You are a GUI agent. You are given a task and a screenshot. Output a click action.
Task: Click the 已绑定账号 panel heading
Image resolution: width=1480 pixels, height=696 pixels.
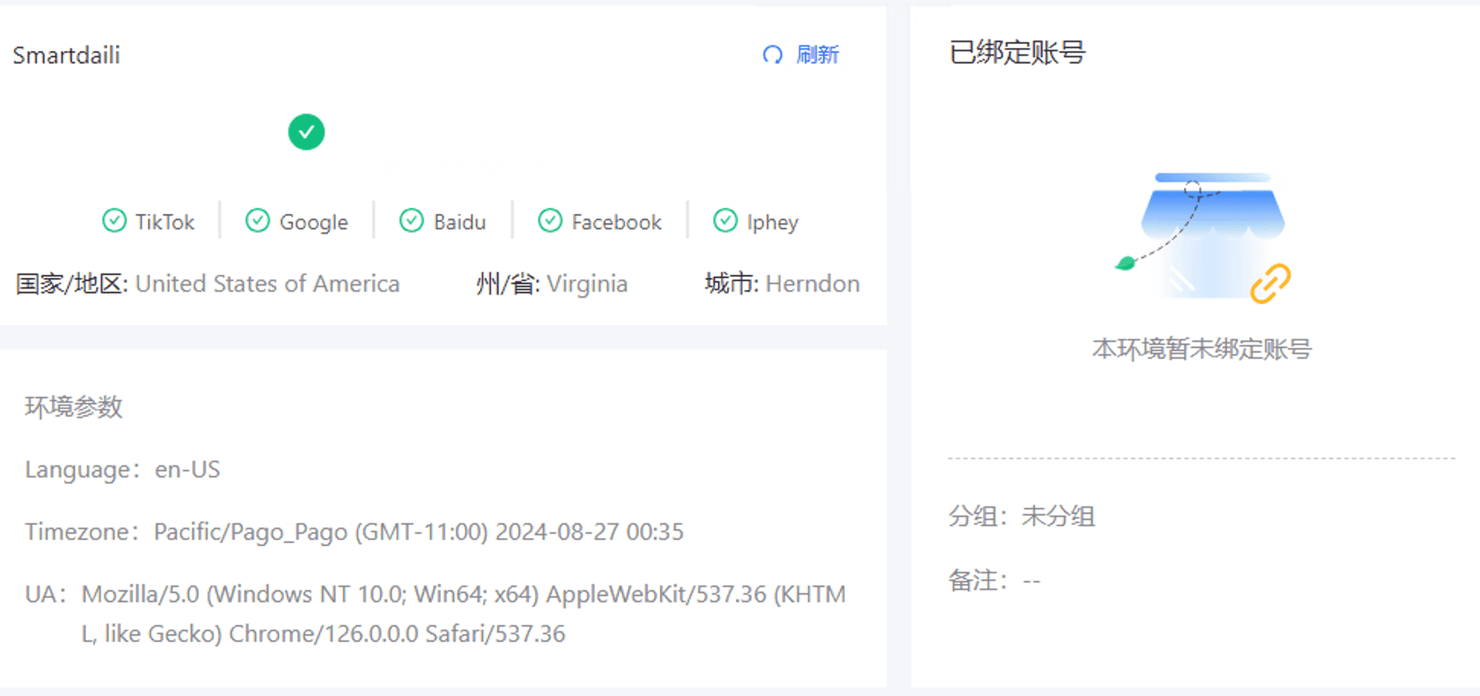coord(1017,53)
